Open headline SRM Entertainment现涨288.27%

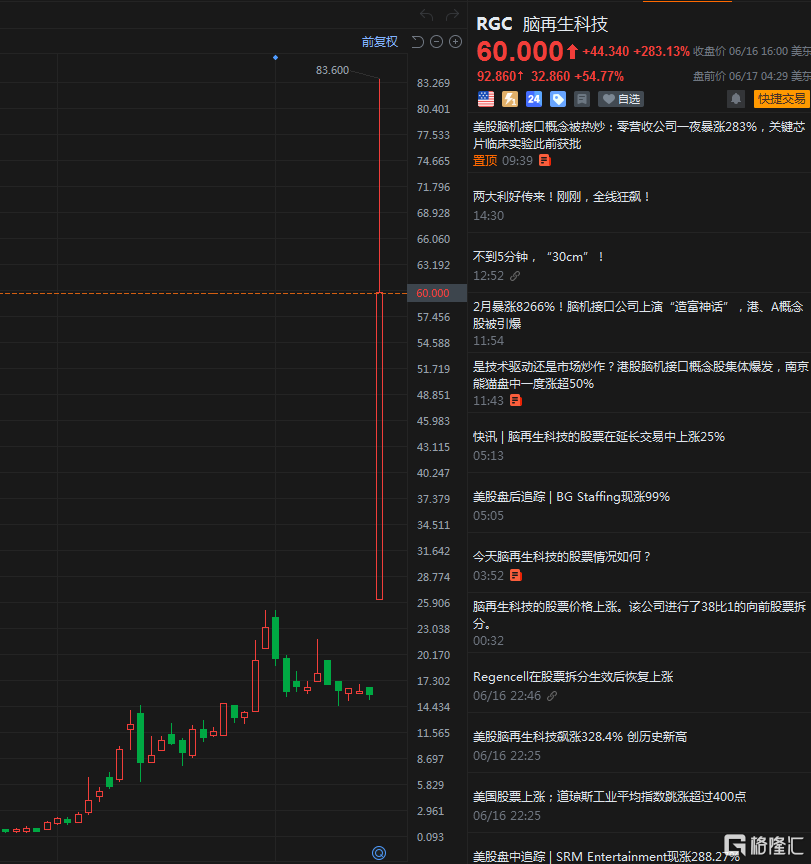[606, 857]
